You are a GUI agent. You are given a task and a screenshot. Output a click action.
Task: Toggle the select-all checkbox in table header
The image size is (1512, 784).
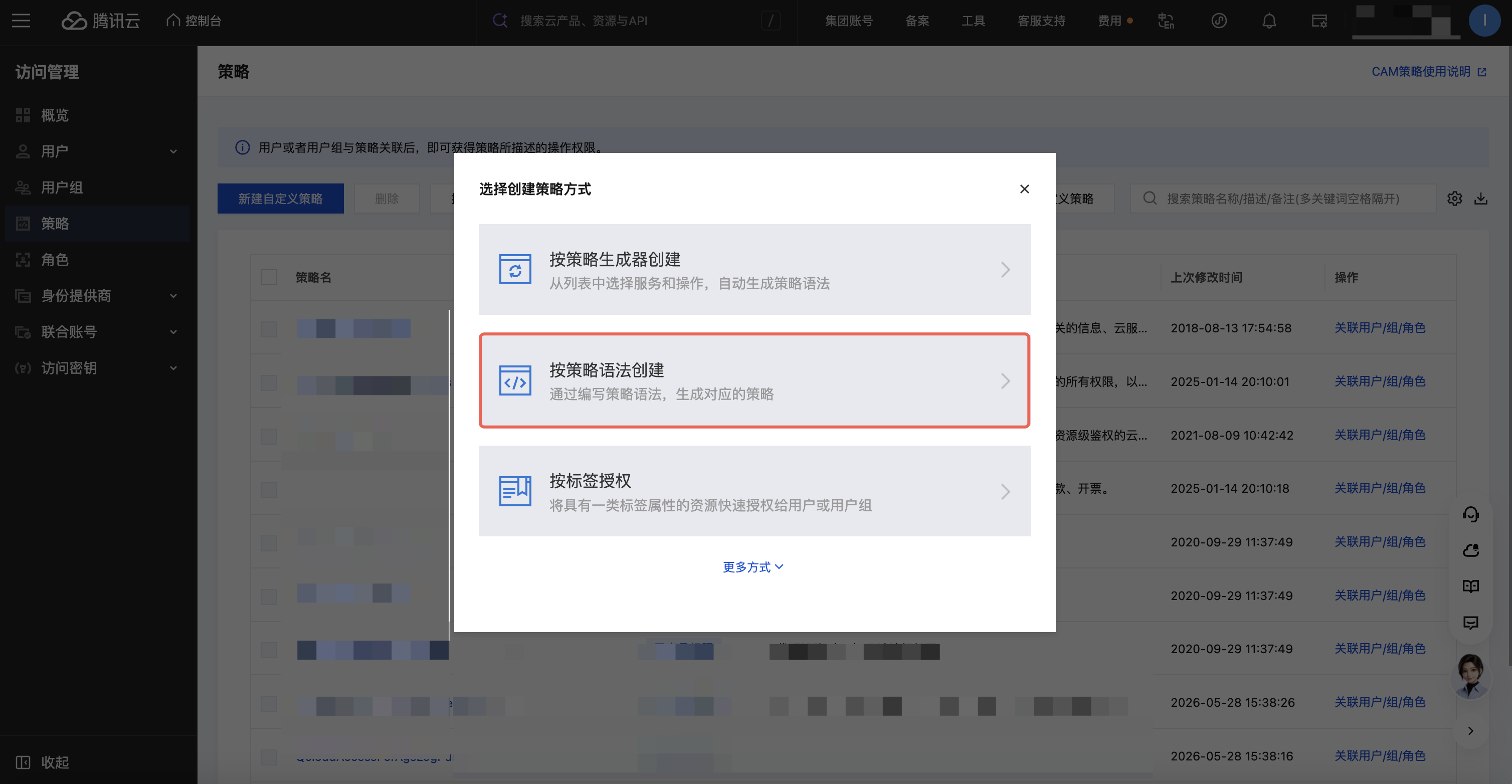coord(269,277)
